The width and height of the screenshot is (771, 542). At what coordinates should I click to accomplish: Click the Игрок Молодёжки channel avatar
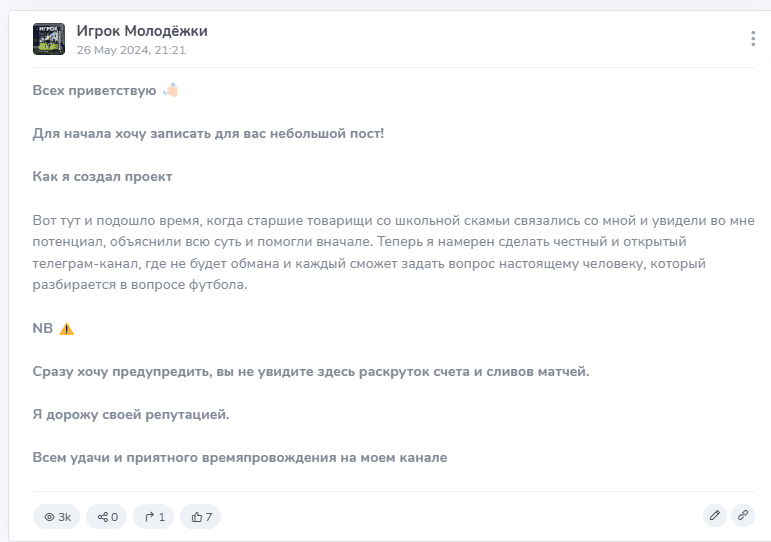(x=49, y=39)
